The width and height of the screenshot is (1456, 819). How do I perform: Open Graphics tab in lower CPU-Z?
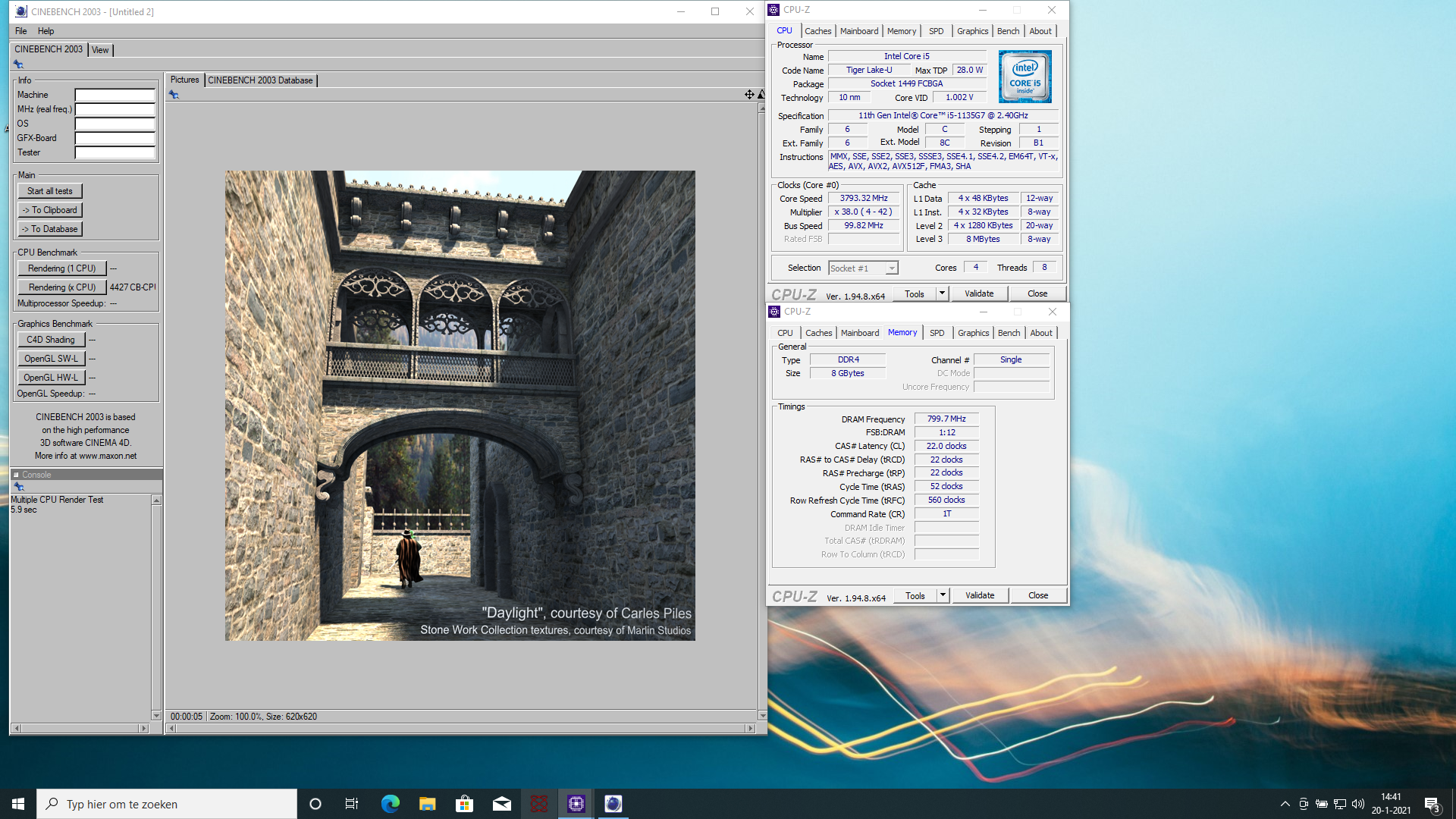tap(973, 333)
